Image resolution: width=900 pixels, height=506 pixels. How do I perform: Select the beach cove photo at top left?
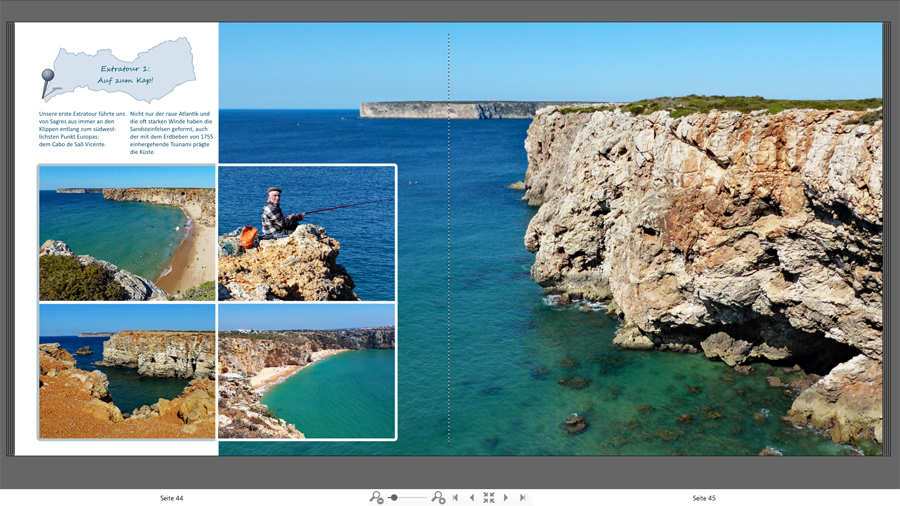click(127, 233)
